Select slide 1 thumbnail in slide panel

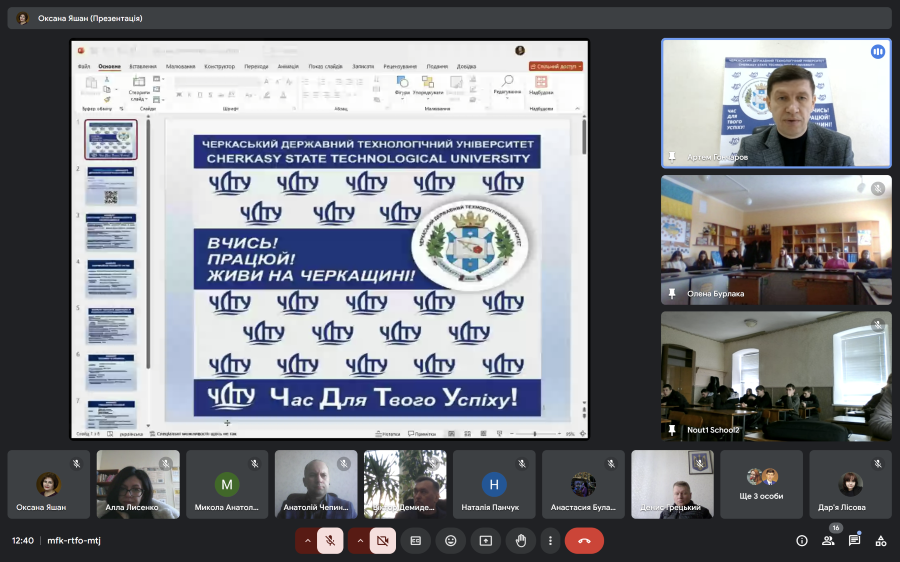click(x=111, y=139)
